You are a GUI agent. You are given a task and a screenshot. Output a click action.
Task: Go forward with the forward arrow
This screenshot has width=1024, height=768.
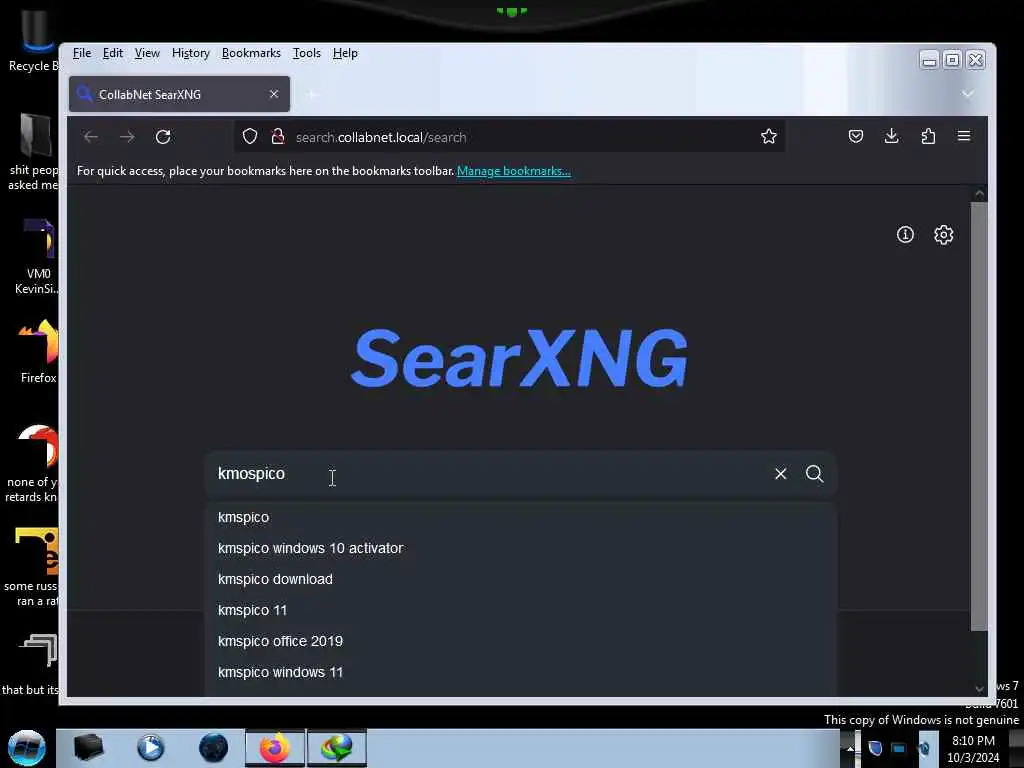[x=127, y=137]
